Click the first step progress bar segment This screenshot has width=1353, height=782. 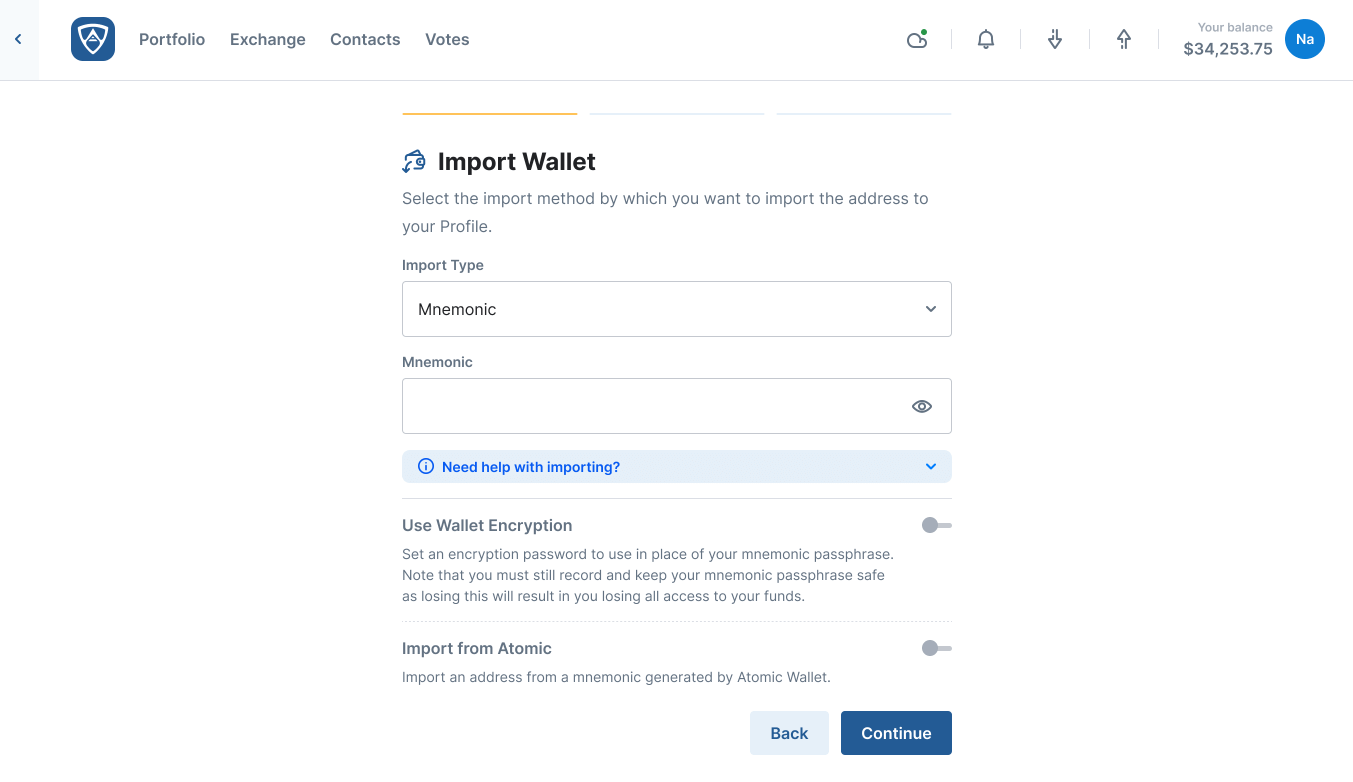[x=489, y=114]
